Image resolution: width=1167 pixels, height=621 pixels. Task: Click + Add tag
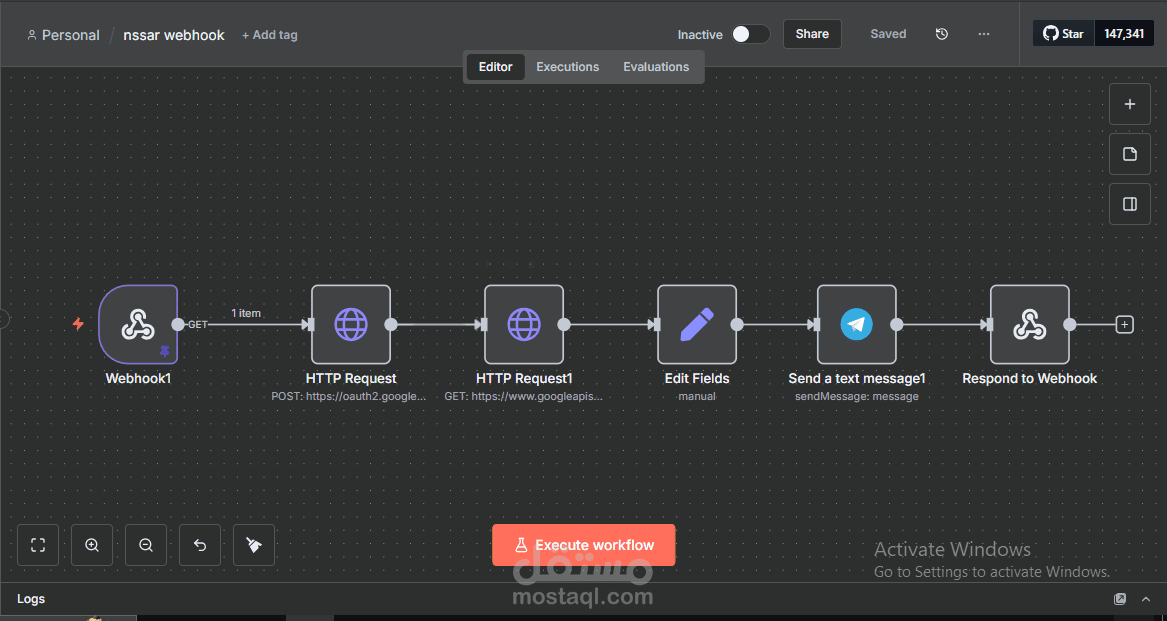point(269,35)
